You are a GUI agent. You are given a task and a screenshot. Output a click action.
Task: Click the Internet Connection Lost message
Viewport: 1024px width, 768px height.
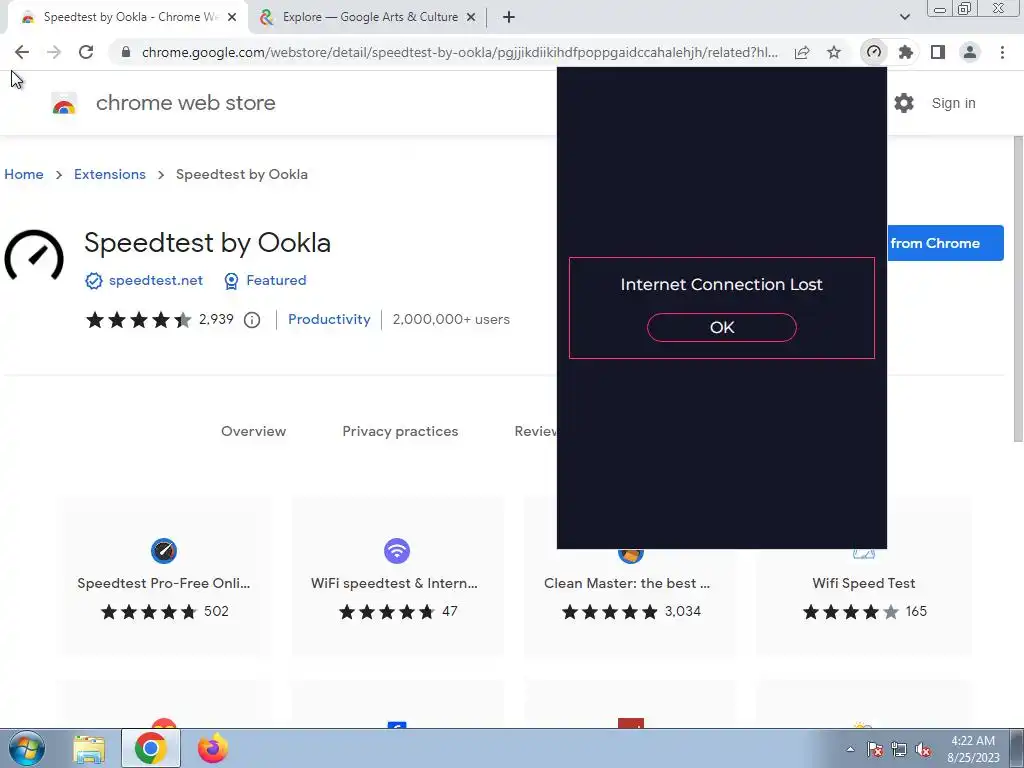point(722,285)
